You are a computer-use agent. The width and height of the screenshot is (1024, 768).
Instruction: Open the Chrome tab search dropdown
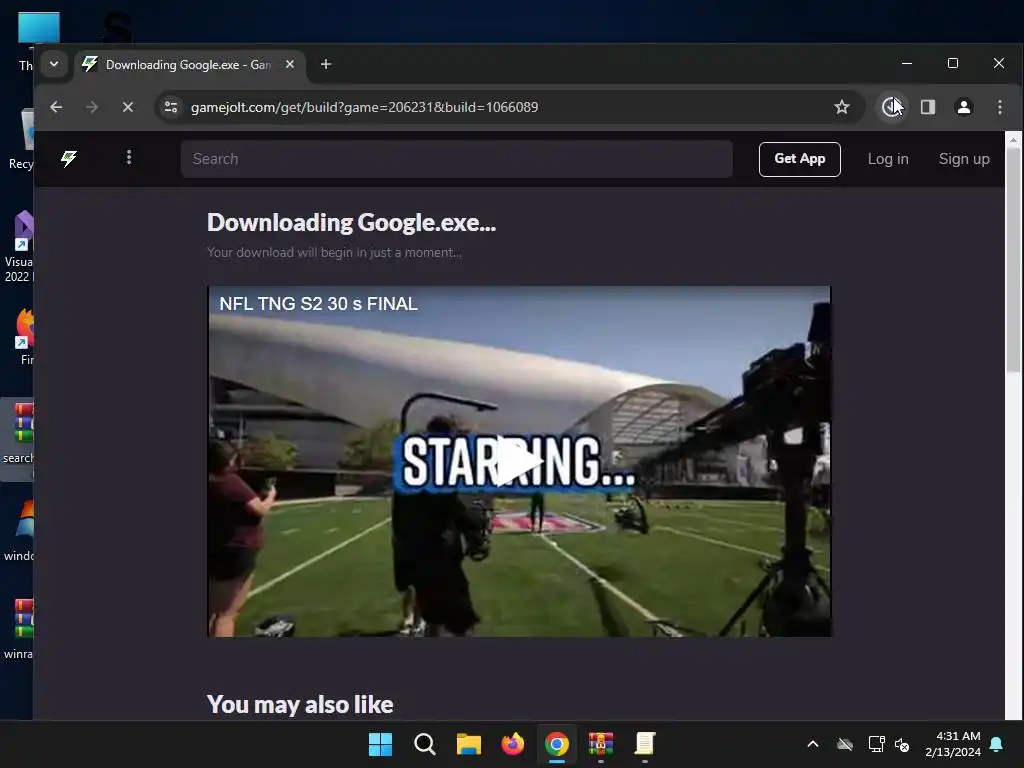tap(54, 64)
